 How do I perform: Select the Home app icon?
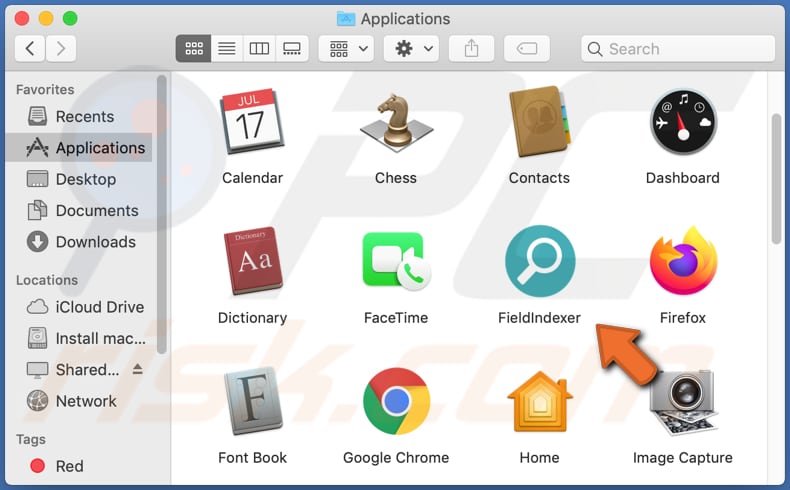coord(540,401)
